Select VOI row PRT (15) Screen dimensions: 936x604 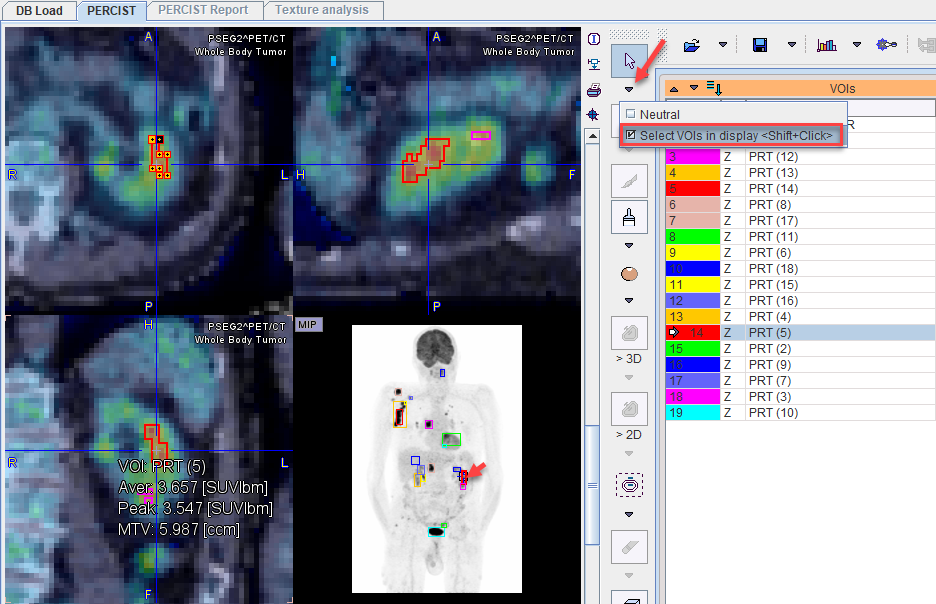[x=800, y=285]
